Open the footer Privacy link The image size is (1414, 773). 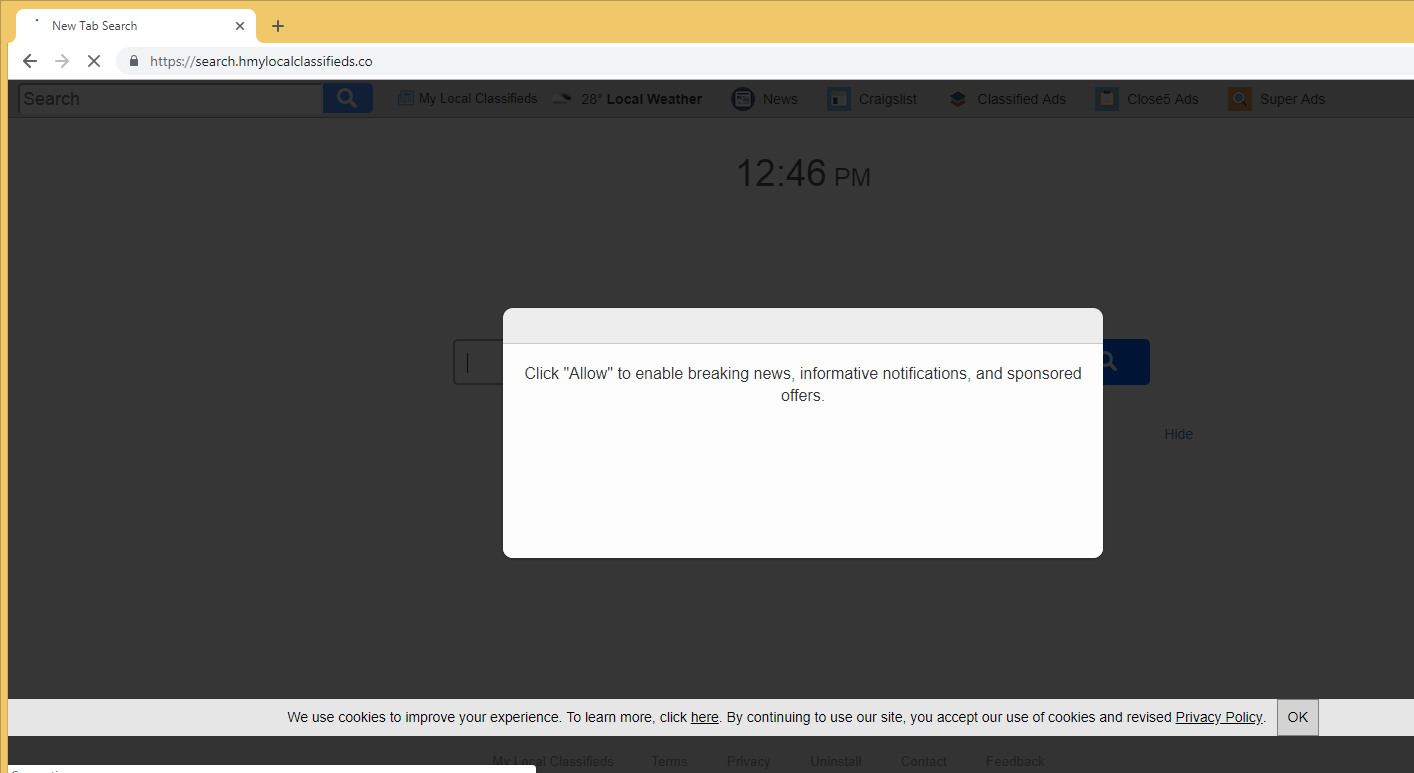pos(748,762)
